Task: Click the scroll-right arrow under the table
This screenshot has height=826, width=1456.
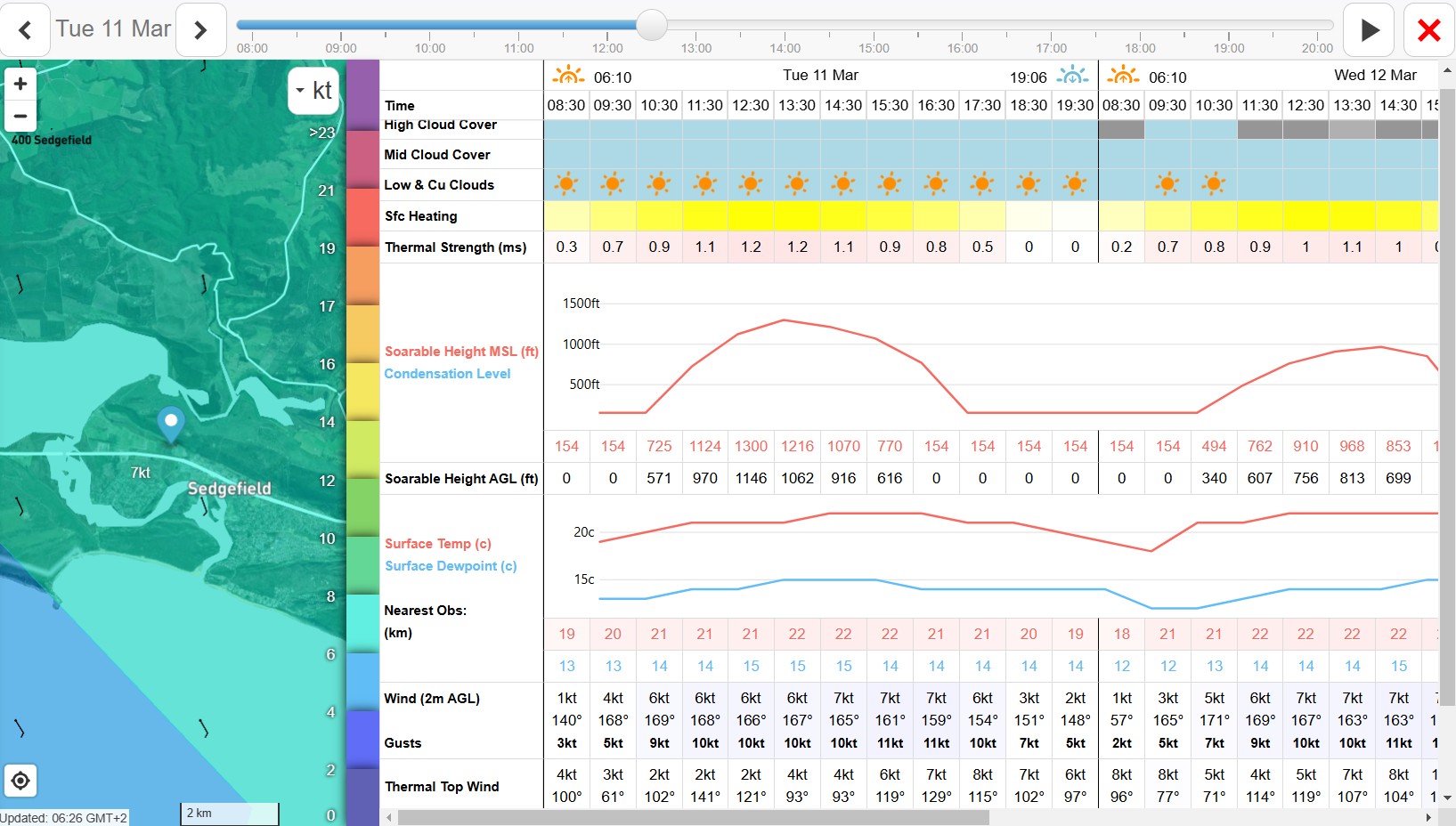Action: [1429, 817]
